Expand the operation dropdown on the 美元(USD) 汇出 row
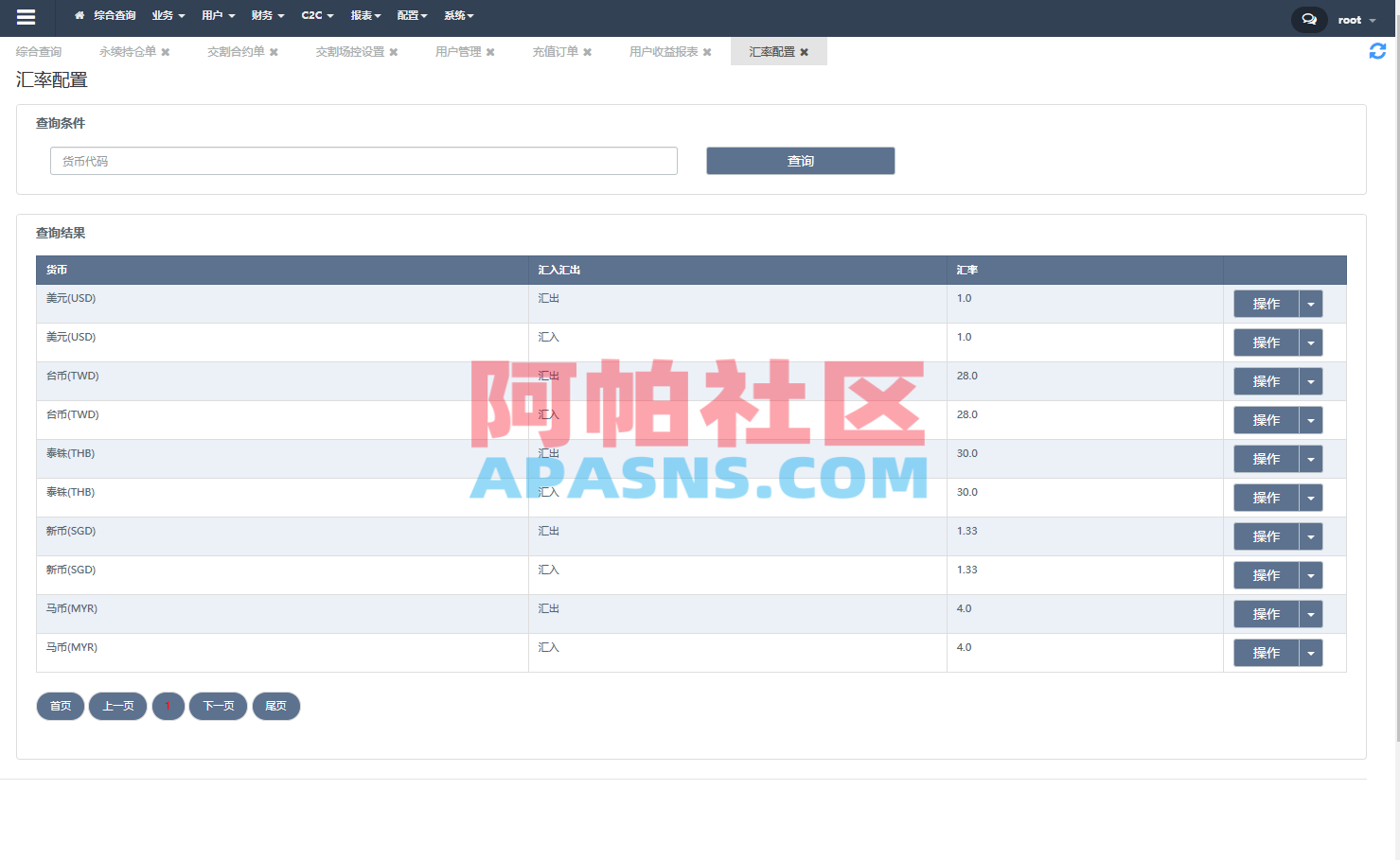 (1311, 304)
